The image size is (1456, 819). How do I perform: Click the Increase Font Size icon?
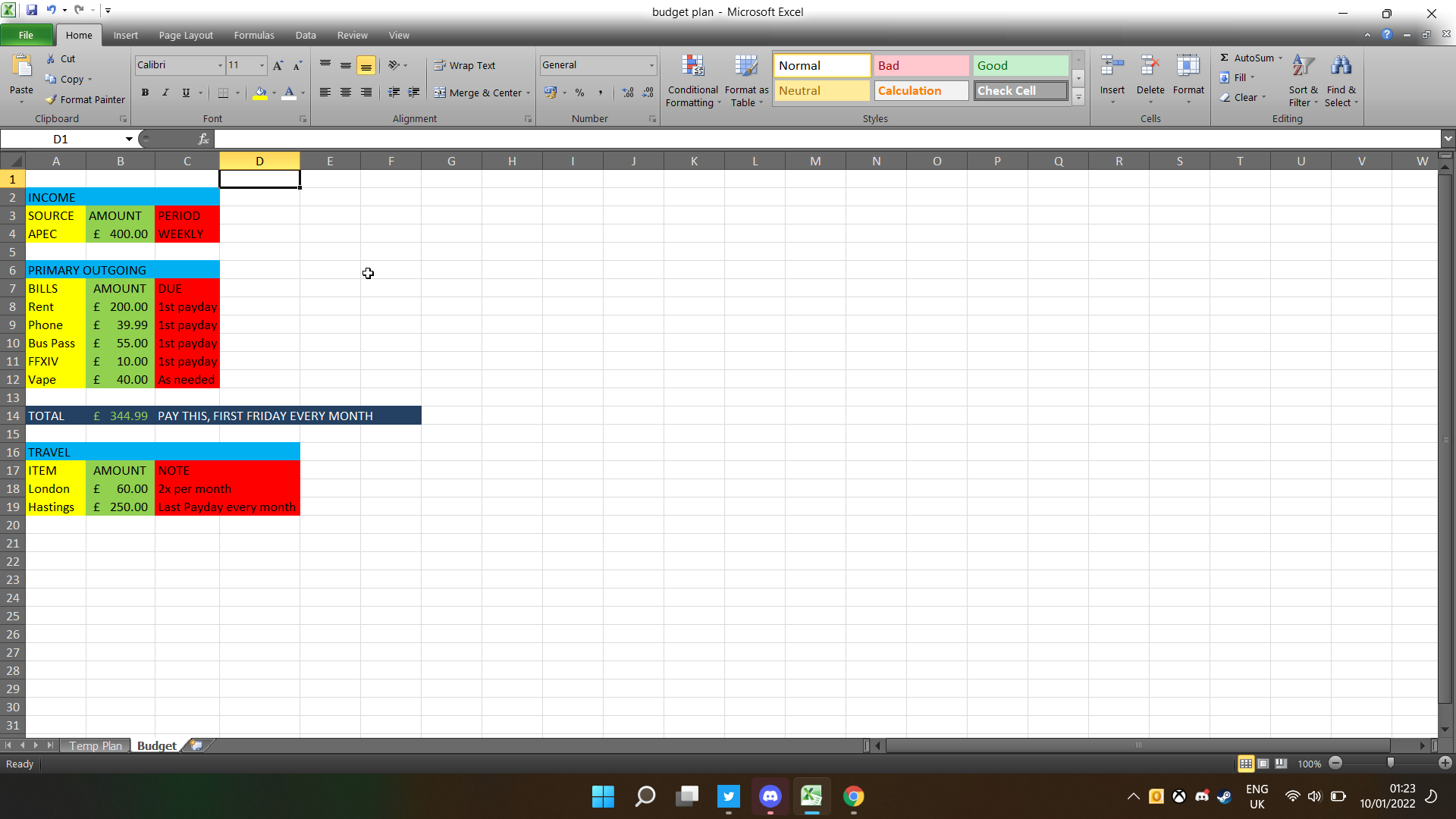point(278,66)
